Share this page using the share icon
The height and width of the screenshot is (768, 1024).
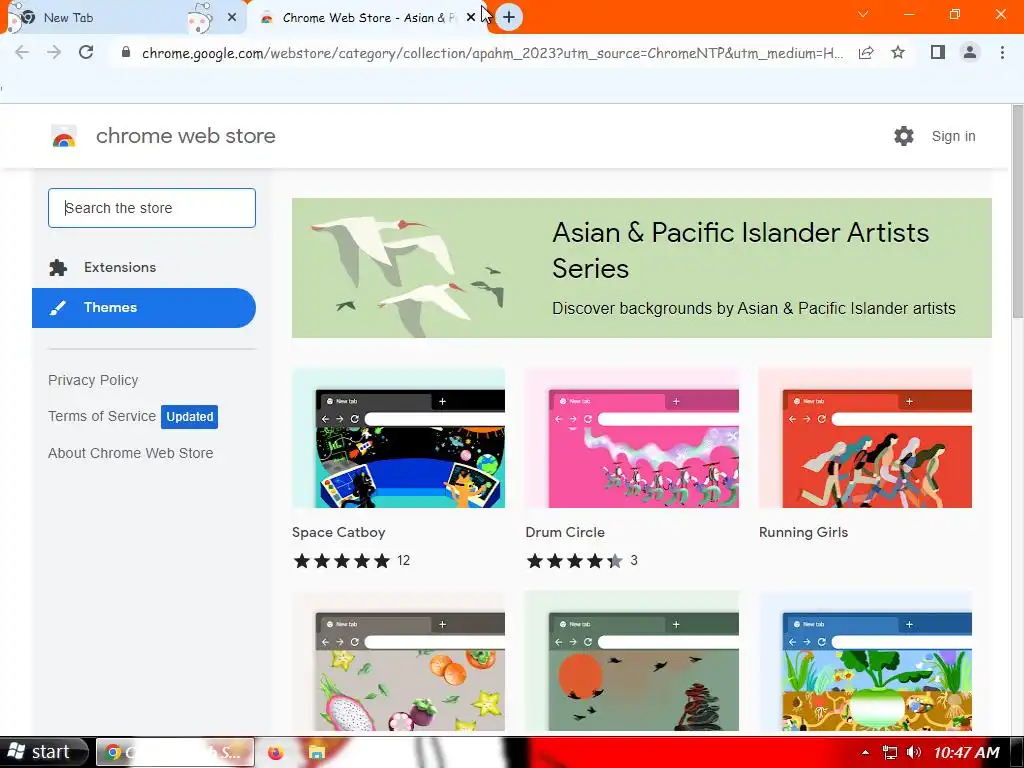866,52
